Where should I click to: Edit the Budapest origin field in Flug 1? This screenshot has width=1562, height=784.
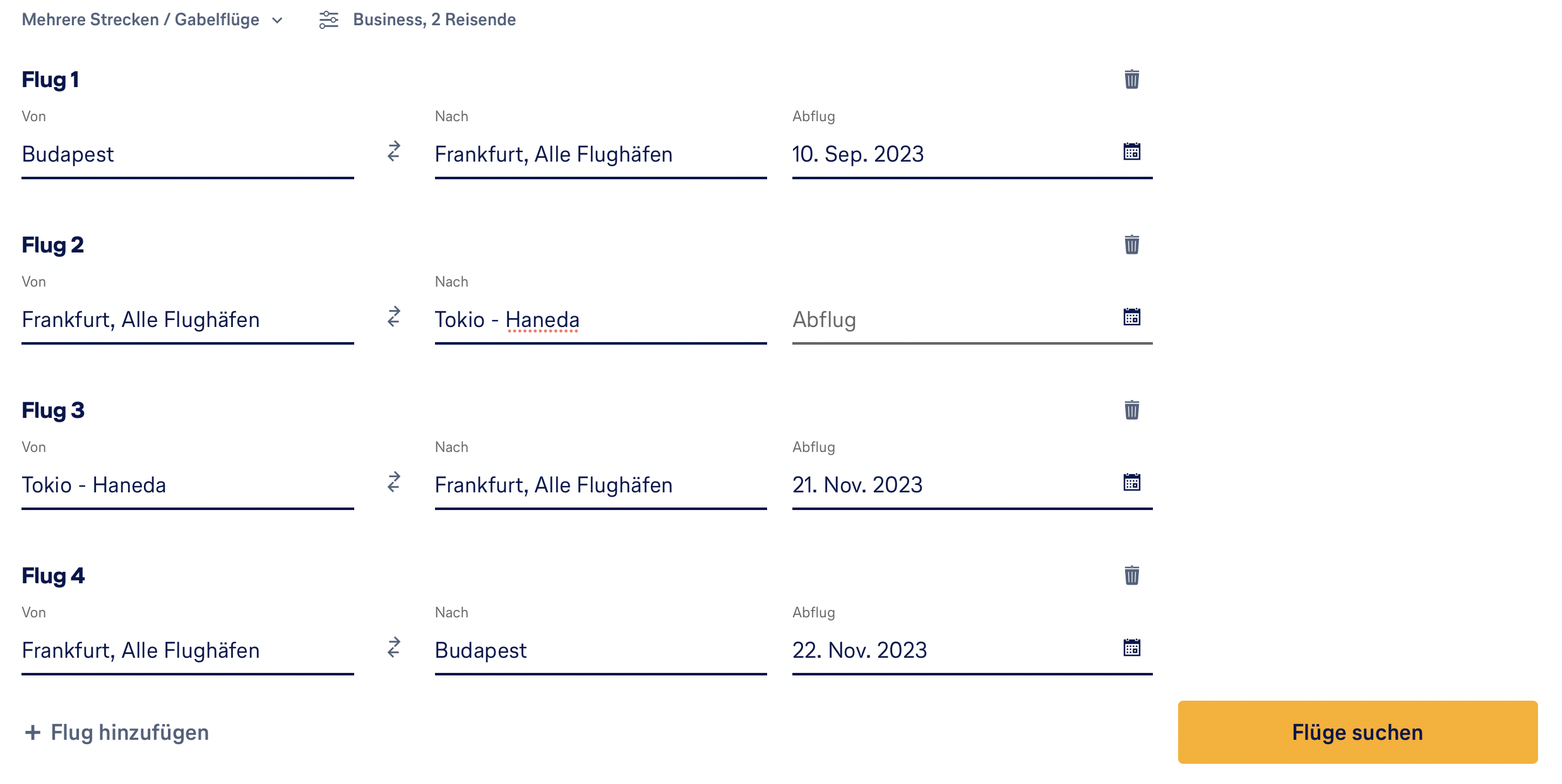pyautogui.click(x=187, y=155)
